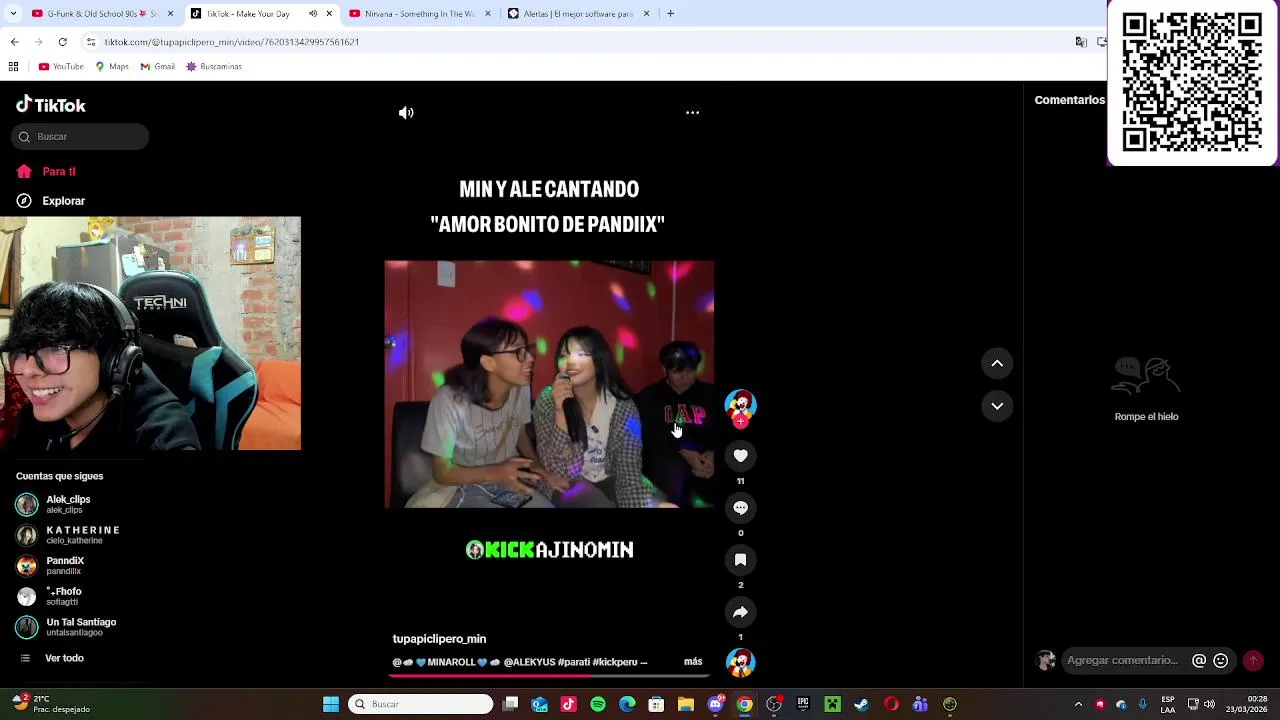This screenshot has height=720, width=1280.
Task: Expand followed accounts with Ver todo
Action: (x=52, y=658)
